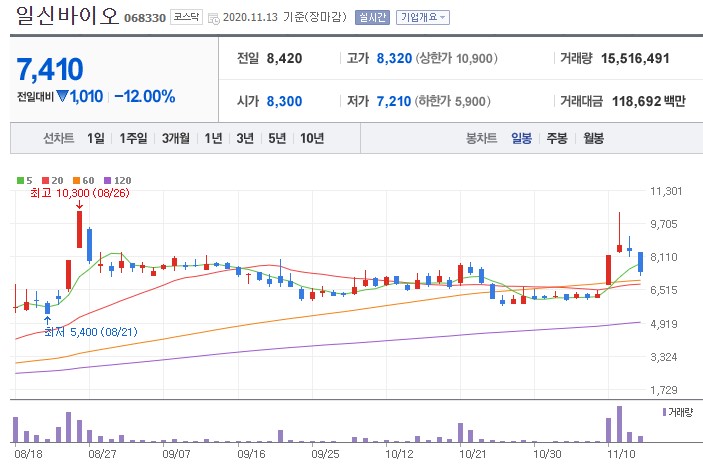Click the 08/18 date axis label
This screenshot has width=703, height=466.
coord(28,454)
